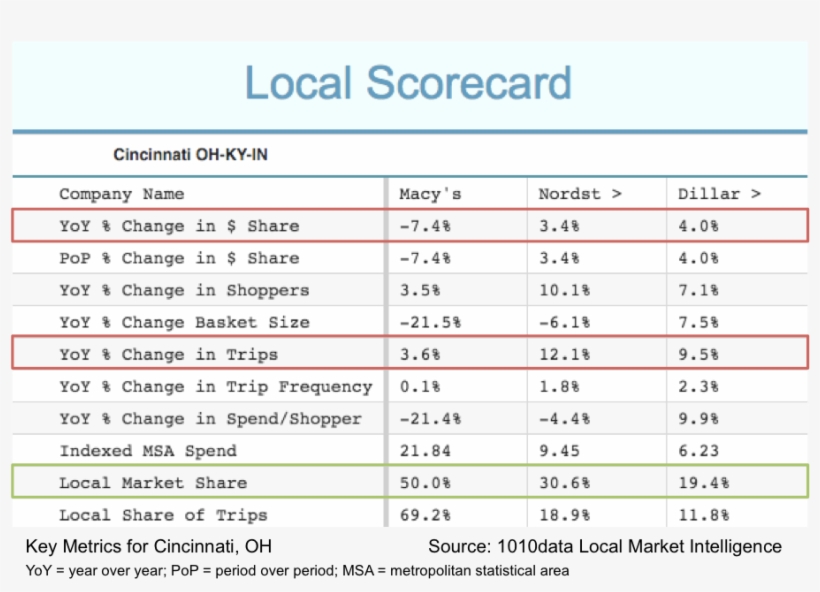
Task: Click the YoY % Change Basket Size label
Action: coord(184,322)
